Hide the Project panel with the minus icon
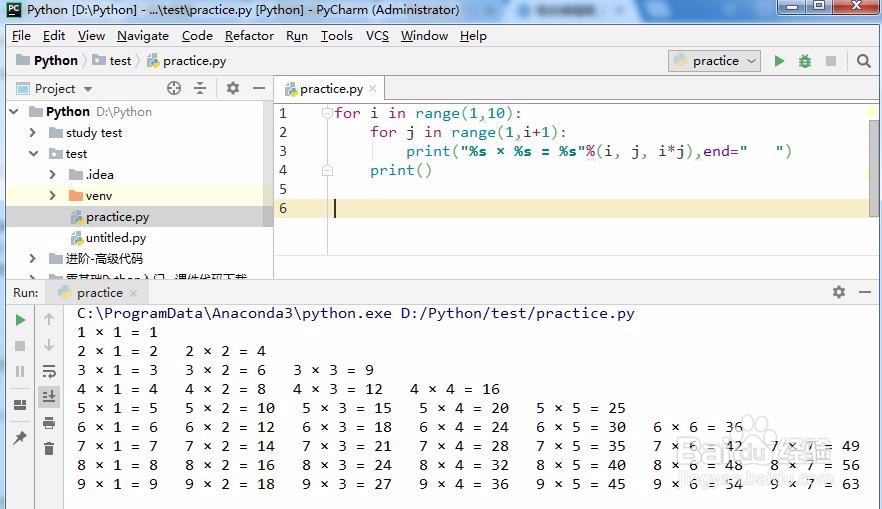The width and height of the screenshot is (882, 509). (259, 88)
